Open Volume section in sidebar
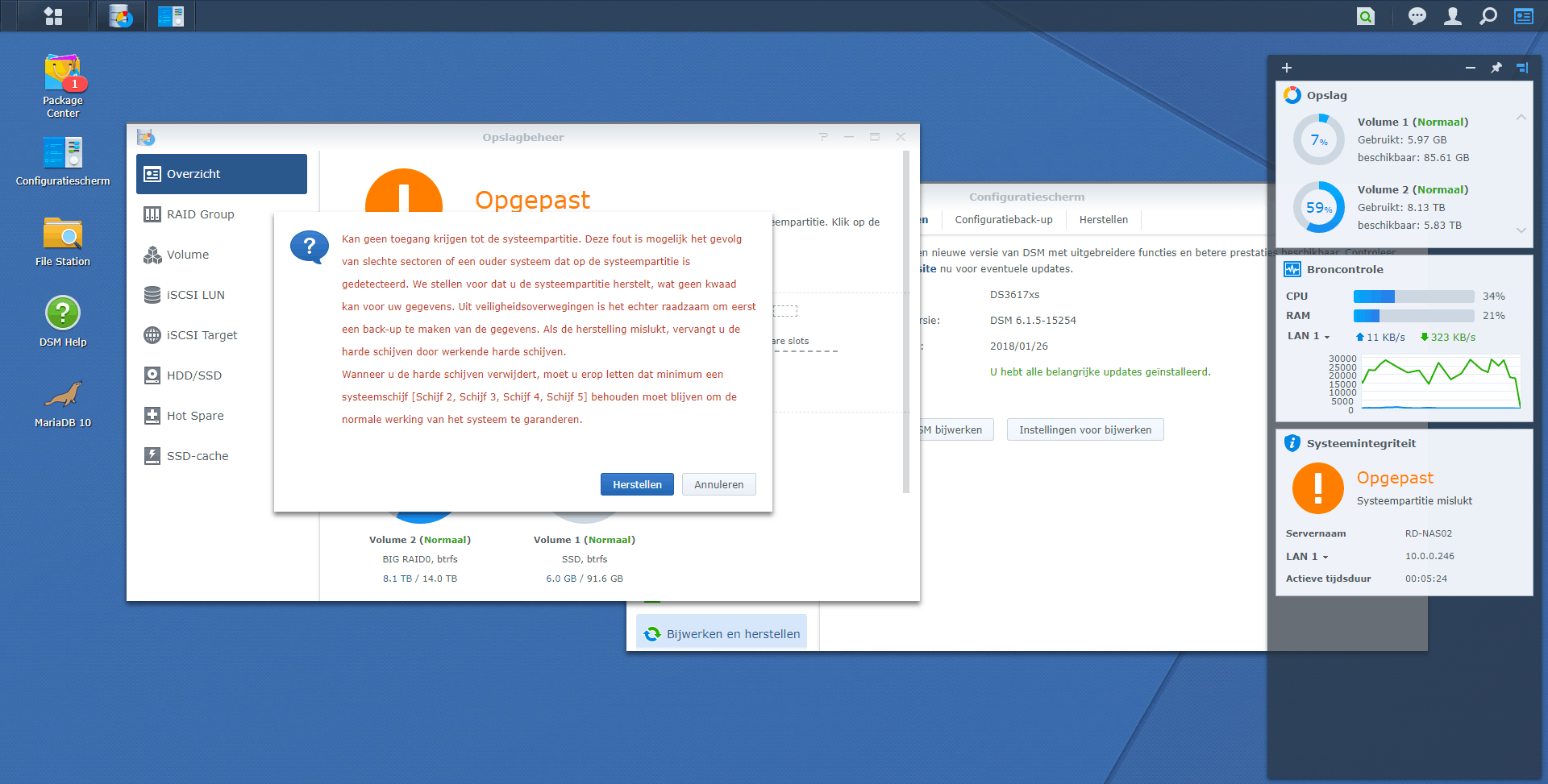1548x784 pixels. click(222, 255)
